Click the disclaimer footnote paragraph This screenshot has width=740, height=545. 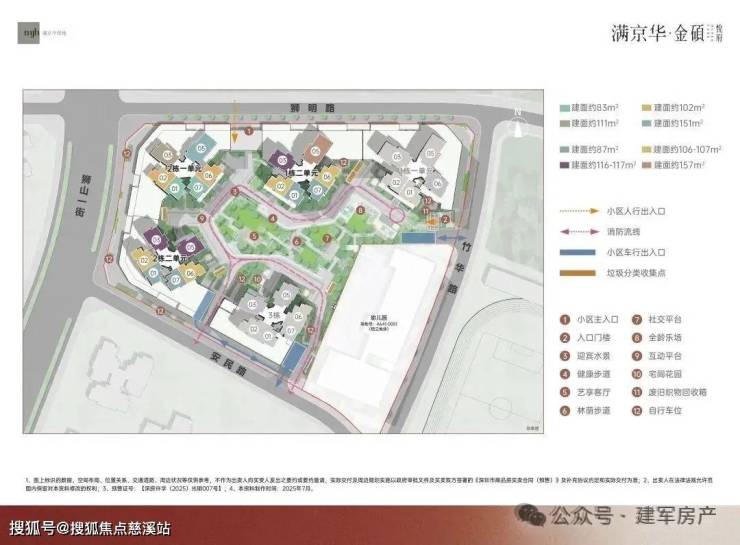[369, 484]
